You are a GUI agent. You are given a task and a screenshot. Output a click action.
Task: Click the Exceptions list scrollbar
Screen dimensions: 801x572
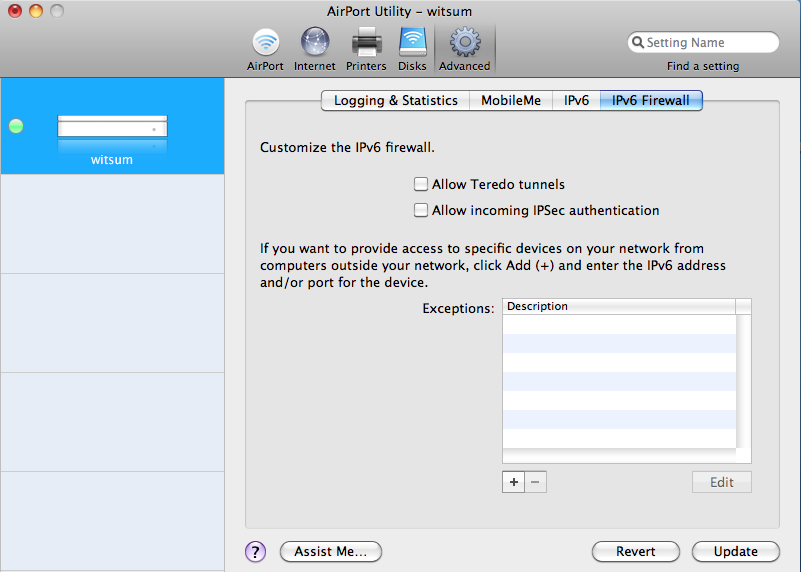click(x=744, y=381)
